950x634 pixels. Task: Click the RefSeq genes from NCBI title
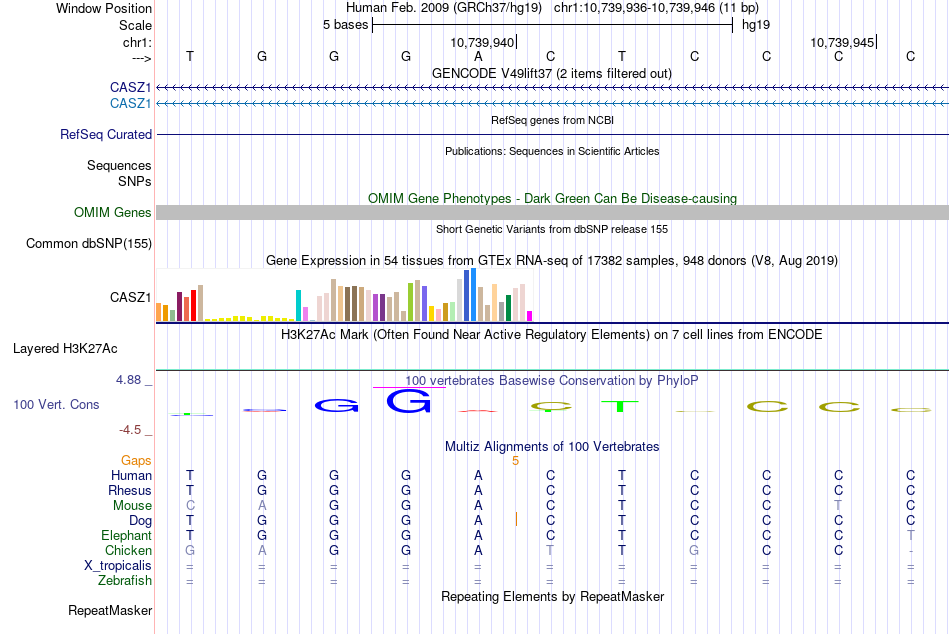552,120
